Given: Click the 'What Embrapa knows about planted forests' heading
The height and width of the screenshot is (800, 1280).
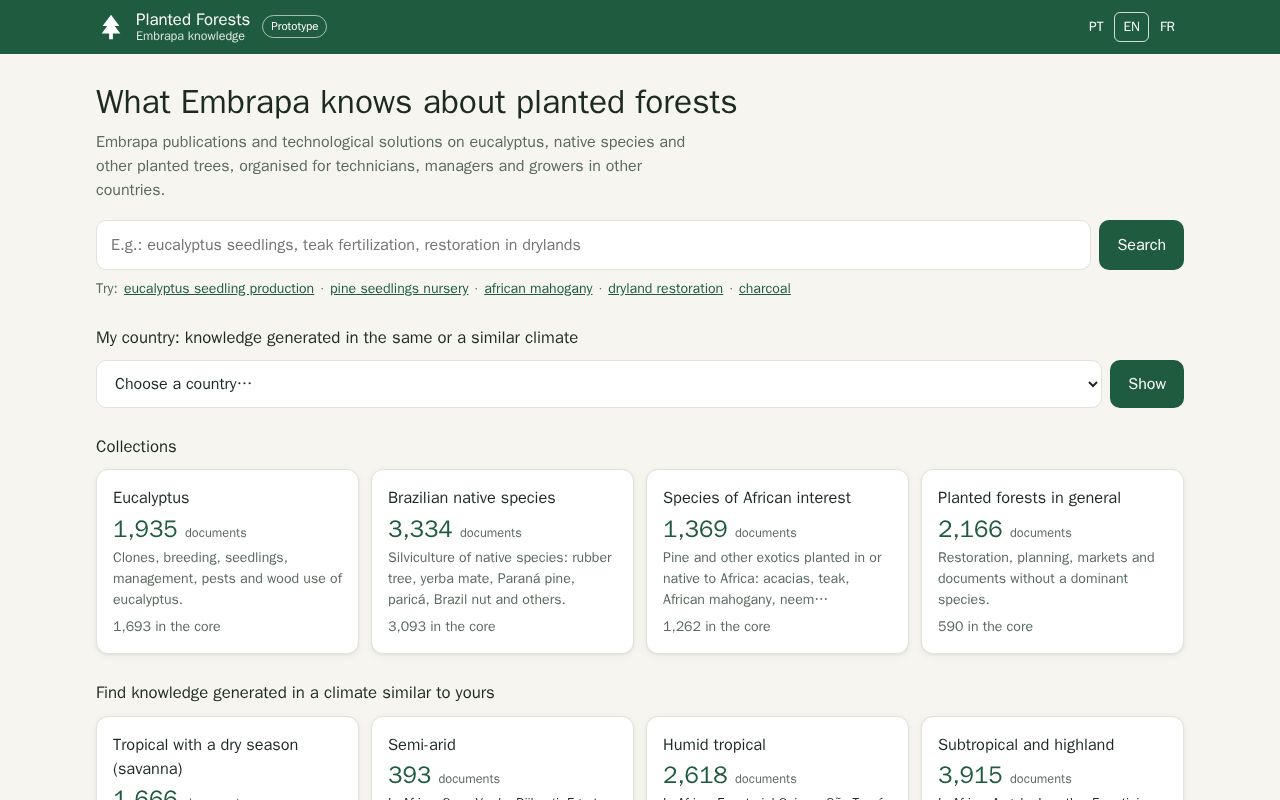Looking at the screenshot, I should (416, 102).
